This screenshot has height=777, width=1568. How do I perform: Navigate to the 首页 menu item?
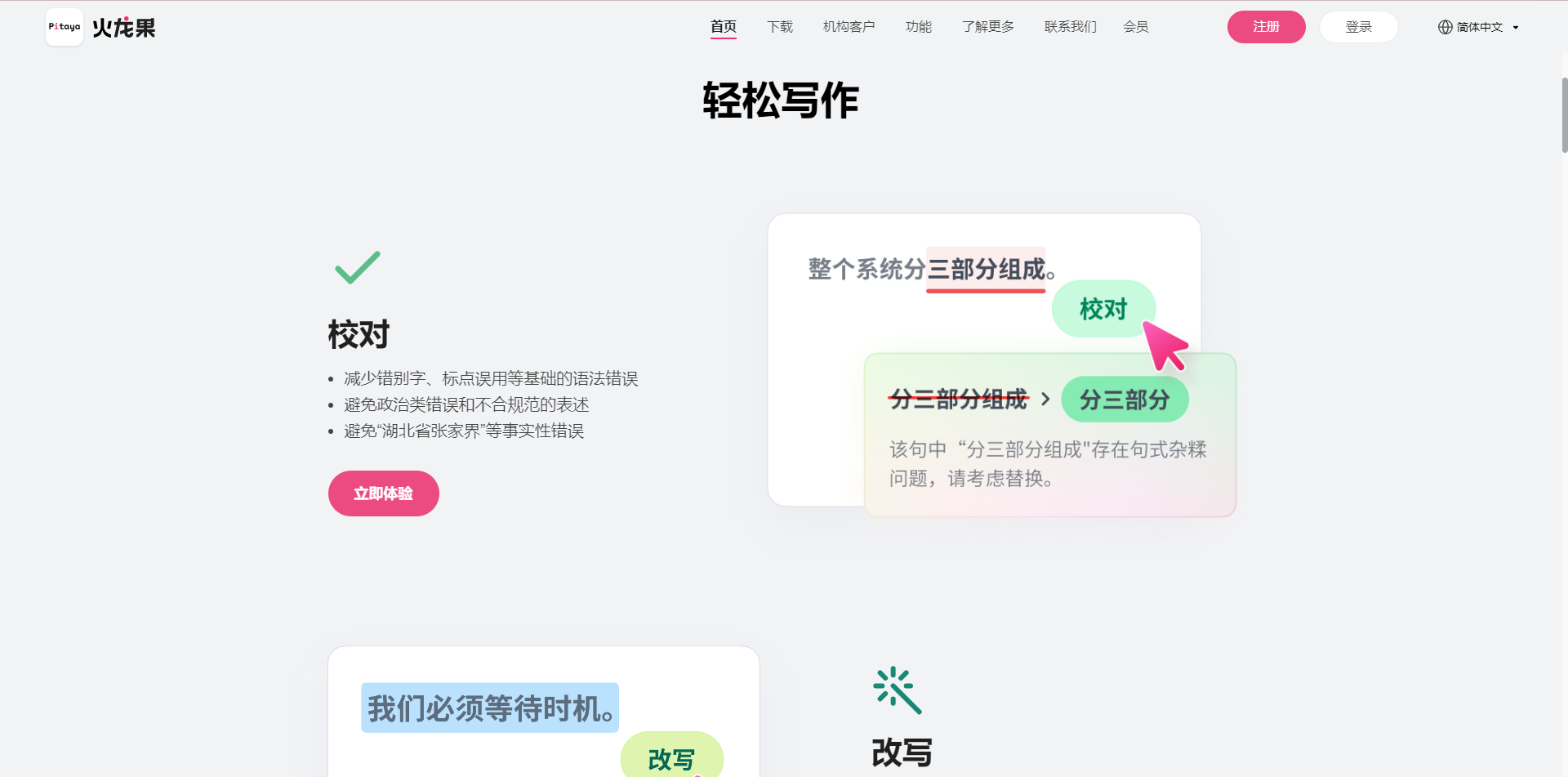[x=723, y=26]
